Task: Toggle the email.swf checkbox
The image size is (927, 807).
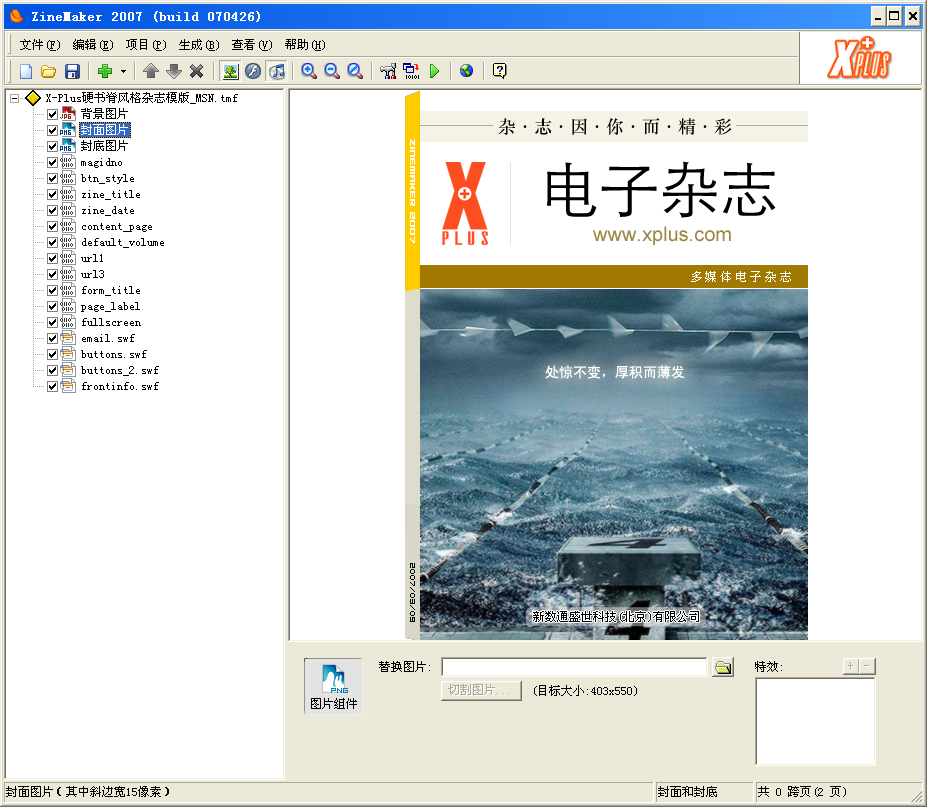Action: click(x=53, y=338)
